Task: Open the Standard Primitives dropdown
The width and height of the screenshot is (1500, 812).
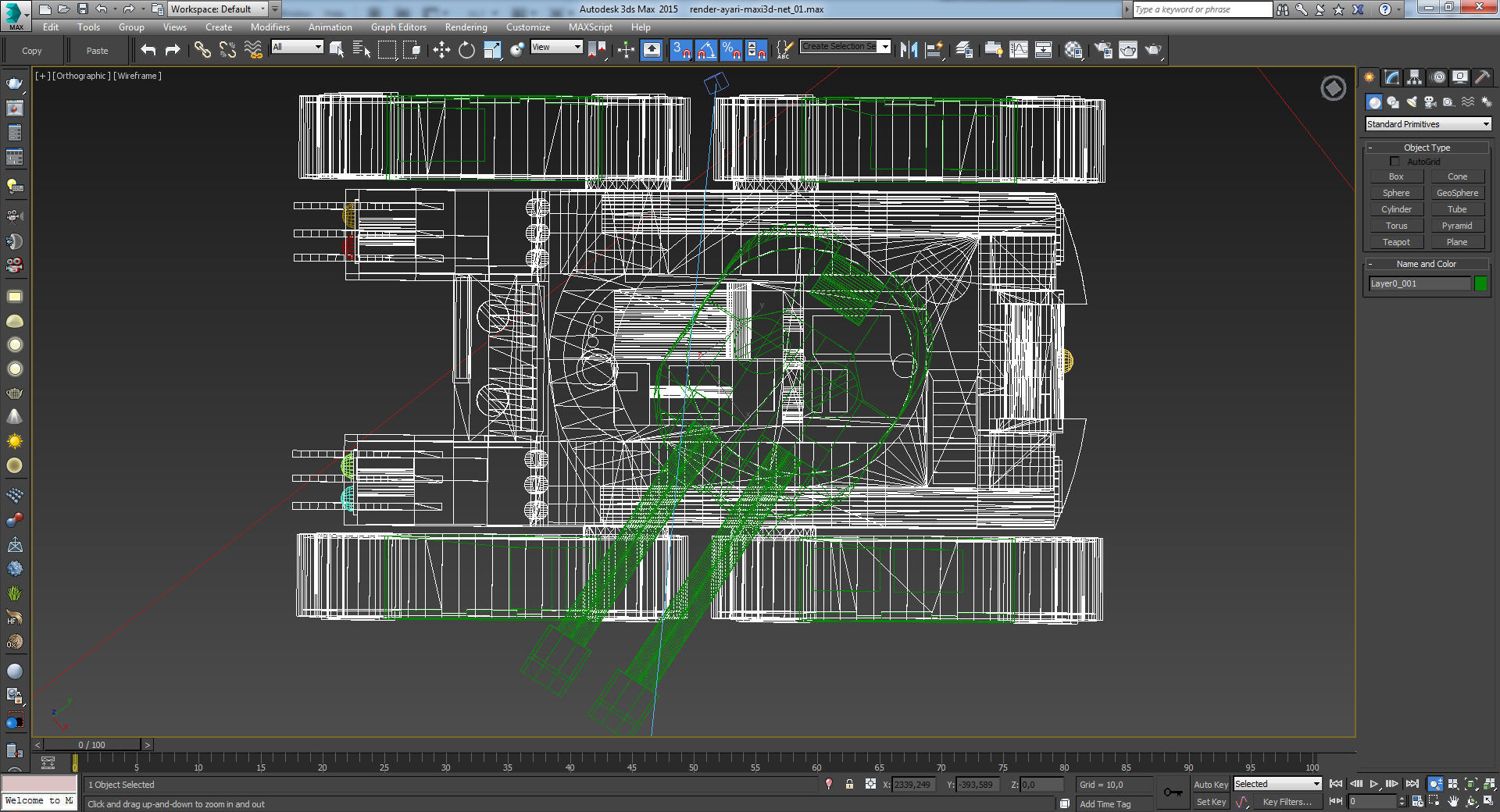Action: 1428,124
